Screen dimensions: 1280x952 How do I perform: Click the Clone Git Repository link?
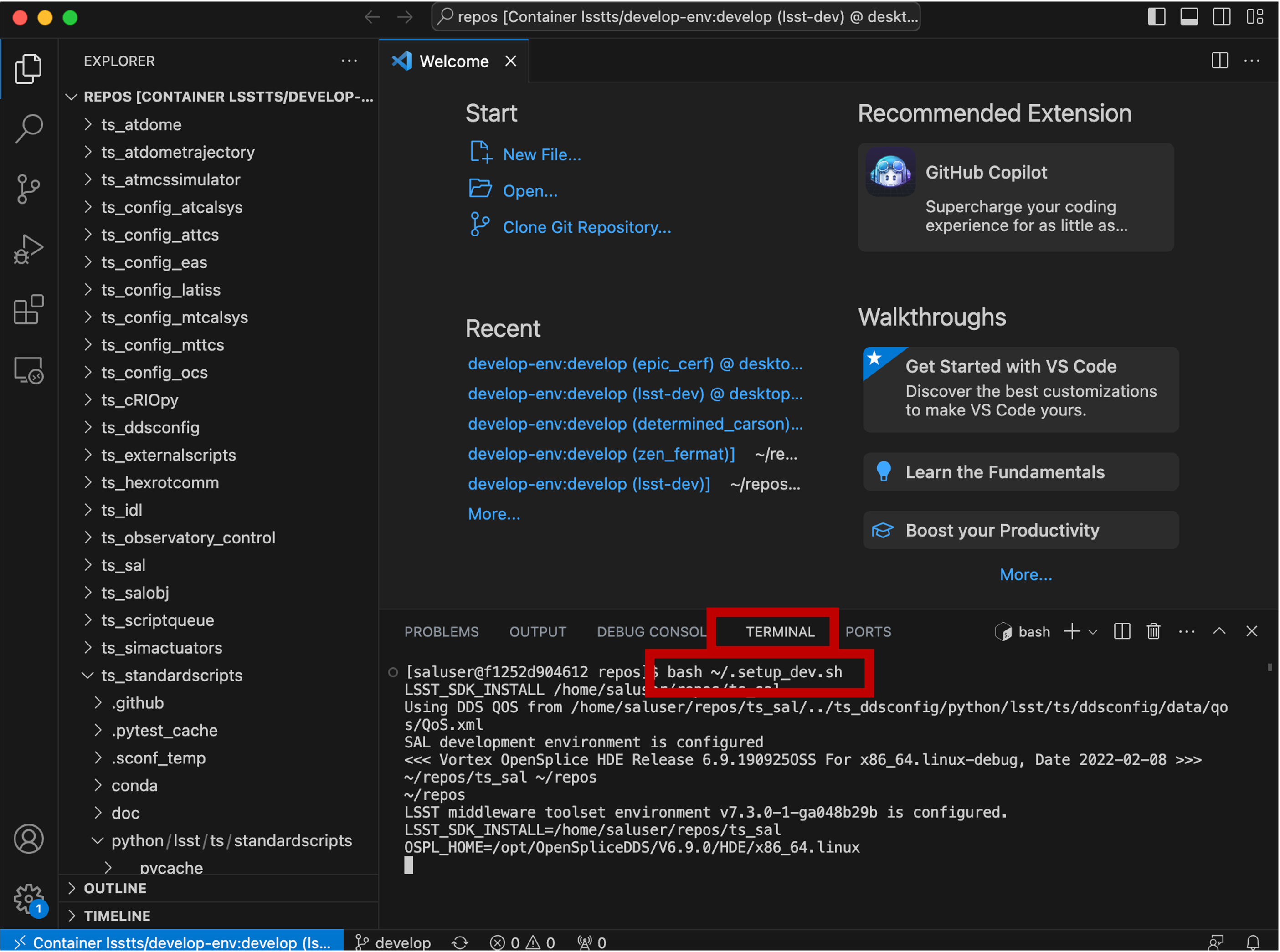pos(586,227)
